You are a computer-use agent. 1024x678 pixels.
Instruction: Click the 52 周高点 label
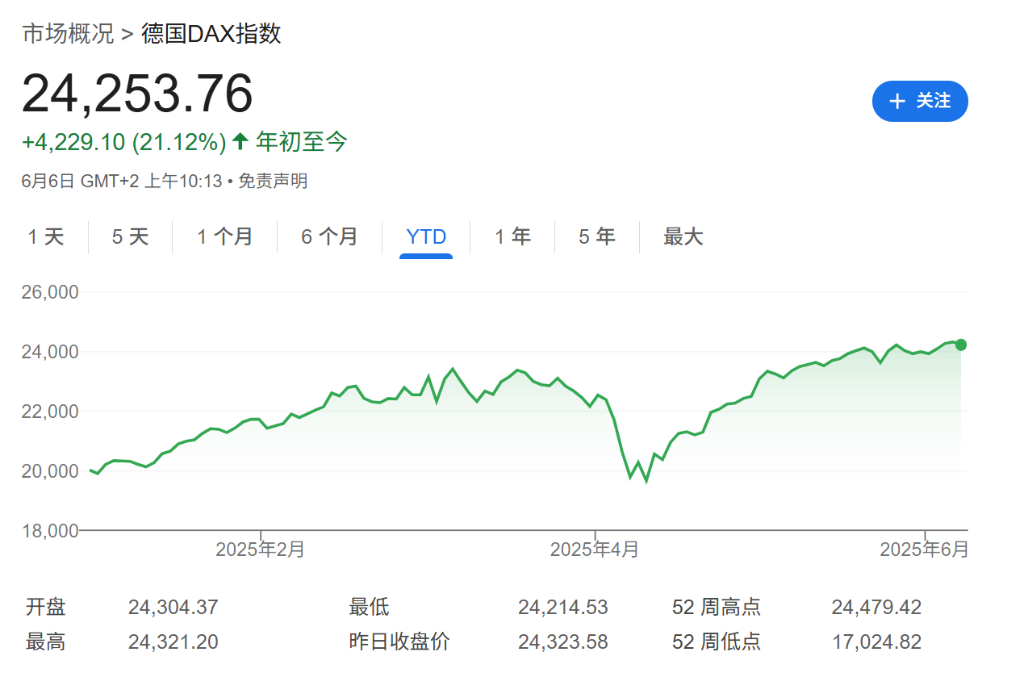[716, 607]
